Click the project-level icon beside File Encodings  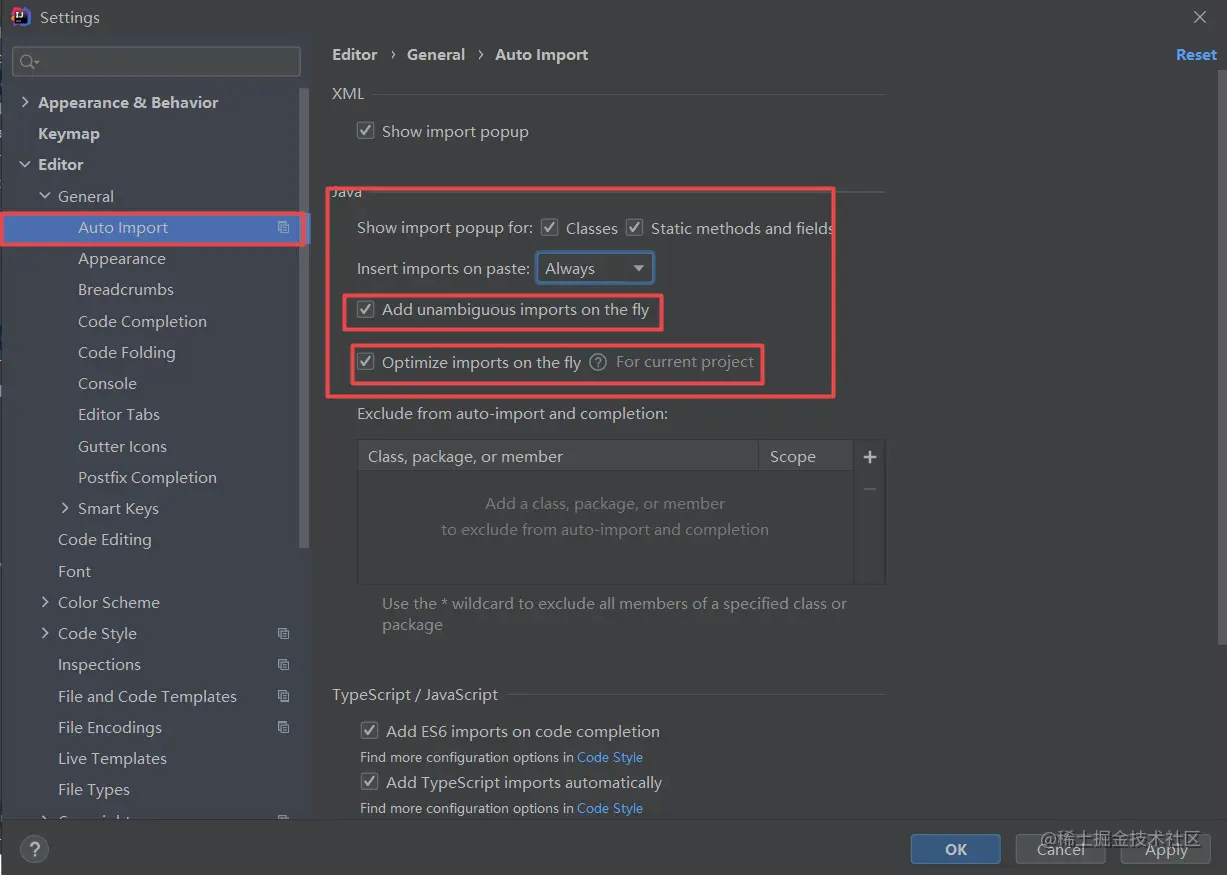284,727
